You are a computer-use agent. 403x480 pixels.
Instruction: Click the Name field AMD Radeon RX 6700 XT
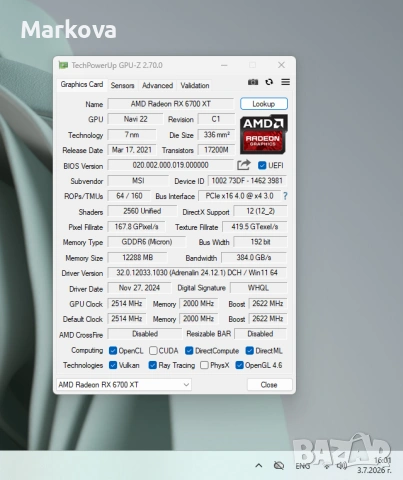(171, 104)
